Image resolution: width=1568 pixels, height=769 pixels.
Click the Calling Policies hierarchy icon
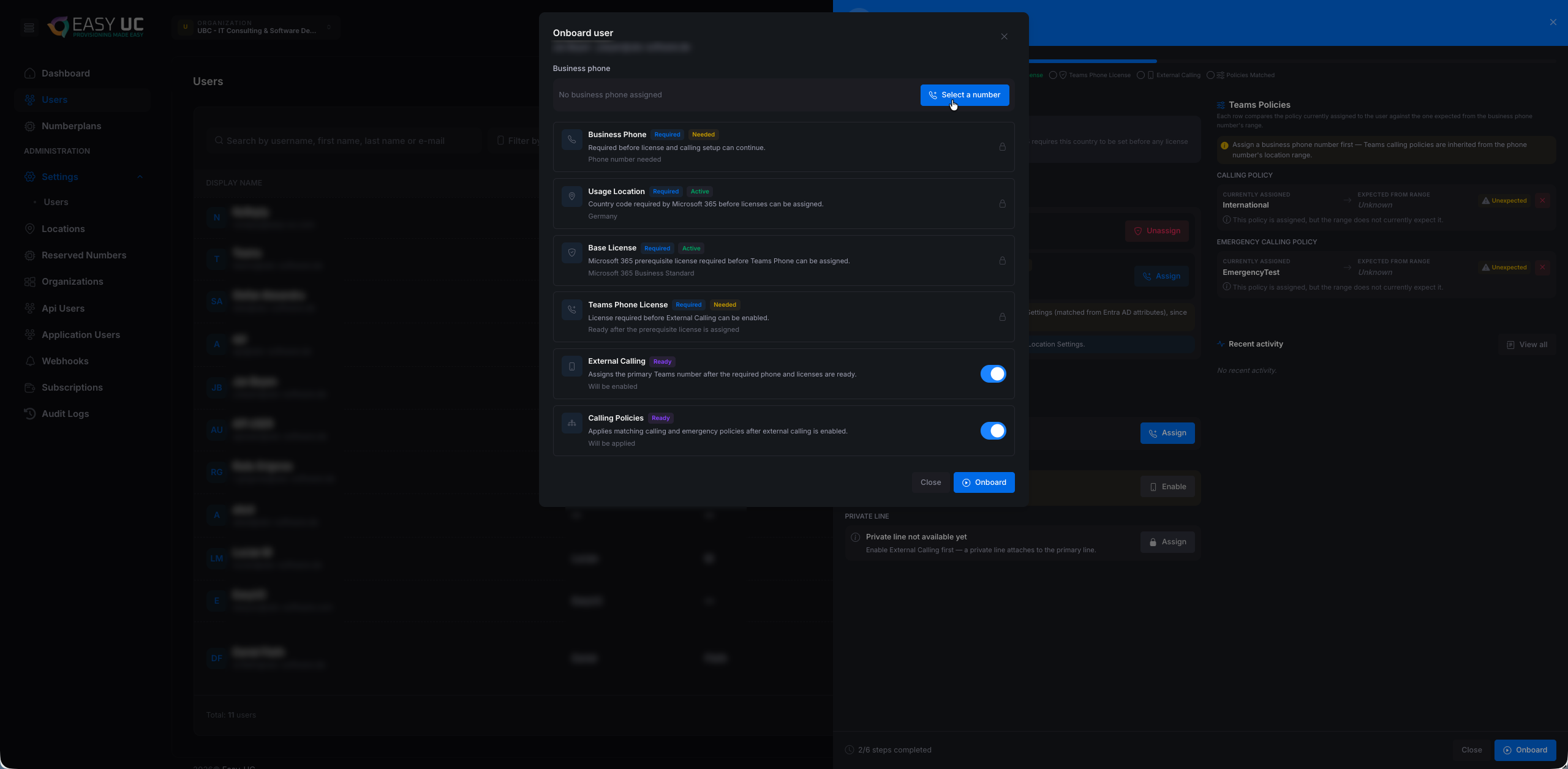coord(571,423)
